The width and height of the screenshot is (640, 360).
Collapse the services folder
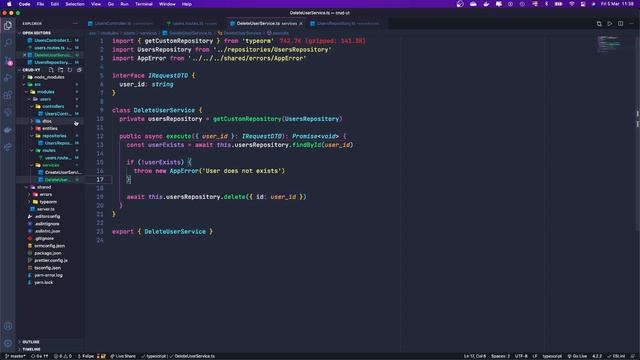pos(51,165)
